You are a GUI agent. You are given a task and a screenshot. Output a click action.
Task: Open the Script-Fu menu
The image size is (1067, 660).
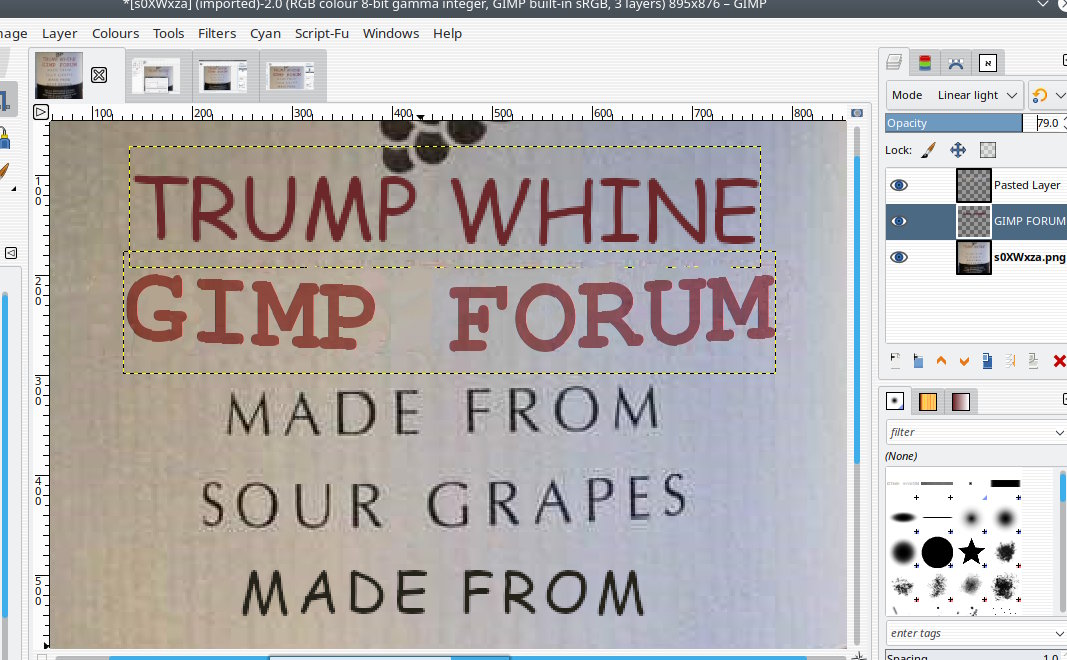tap(321, 33)
